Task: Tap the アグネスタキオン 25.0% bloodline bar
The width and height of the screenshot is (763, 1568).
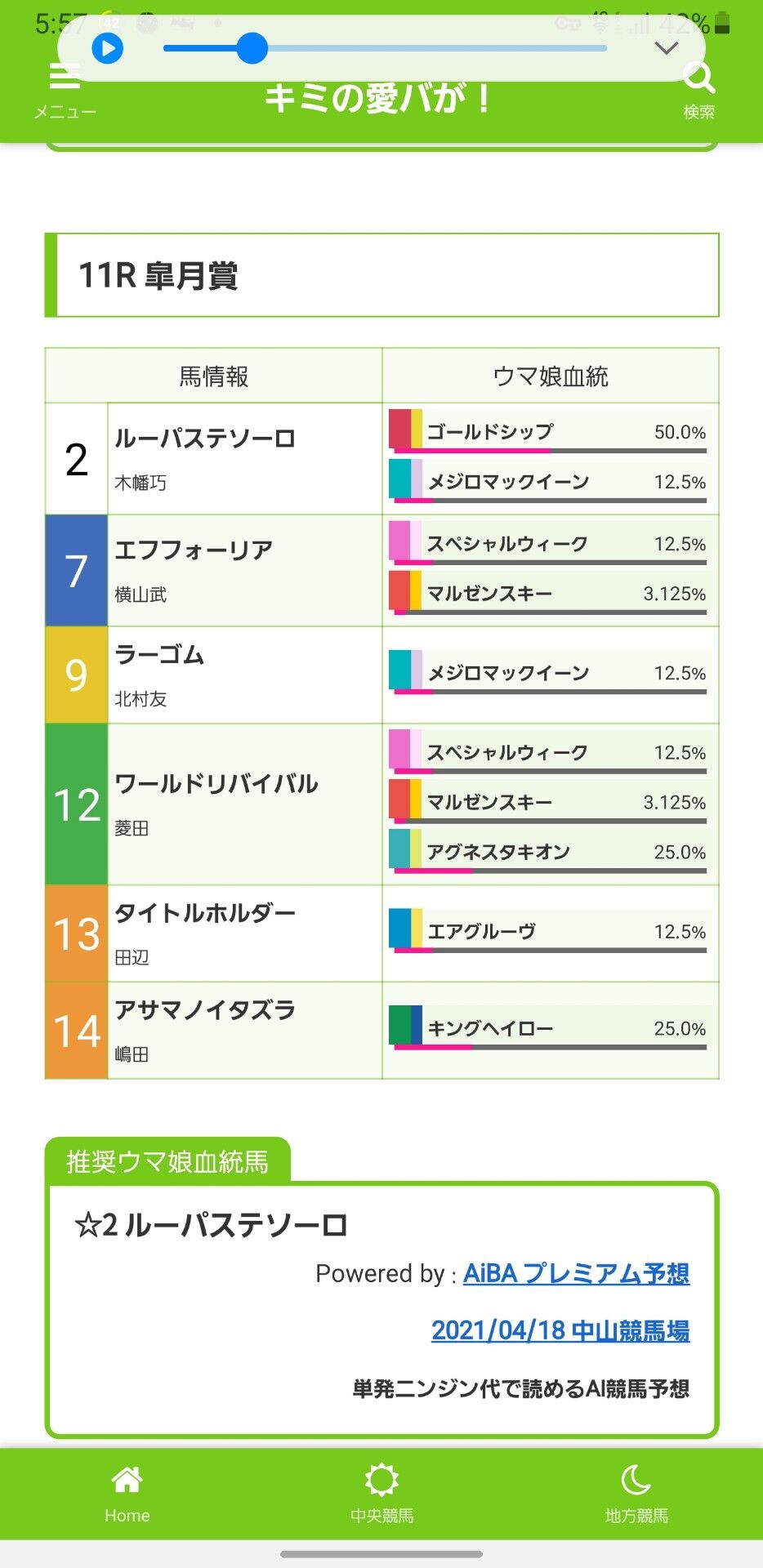Action: (548, 852)
